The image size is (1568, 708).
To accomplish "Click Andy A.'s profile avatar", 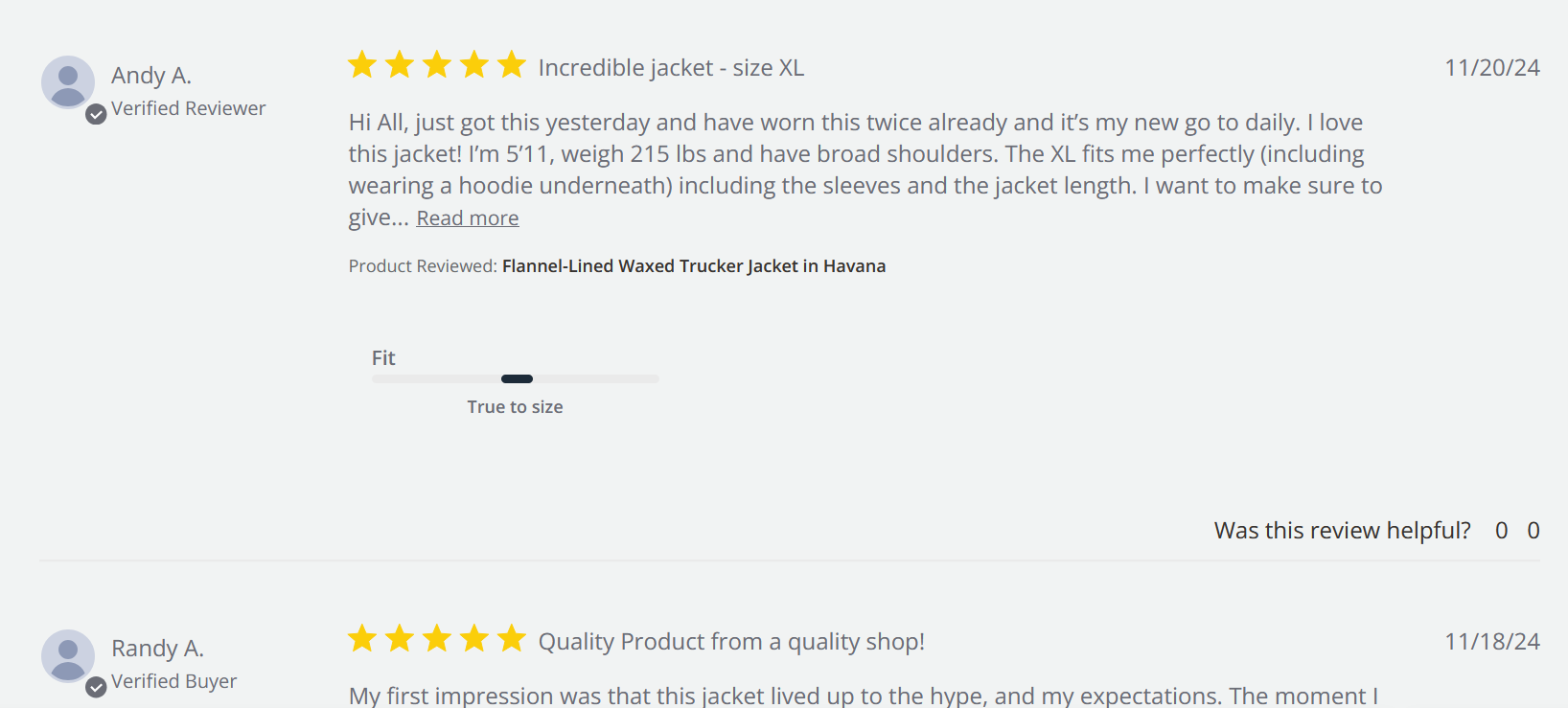I will point(67,81).
